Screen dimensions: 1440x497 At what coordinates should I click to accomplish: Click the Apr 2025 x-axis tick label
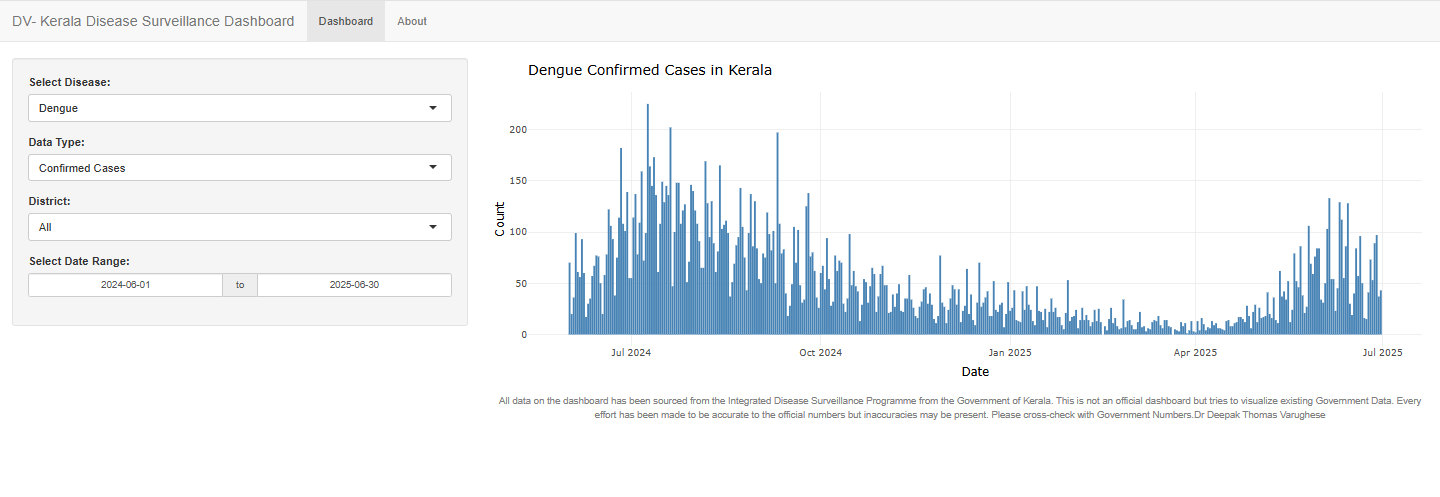point(1194,352)
